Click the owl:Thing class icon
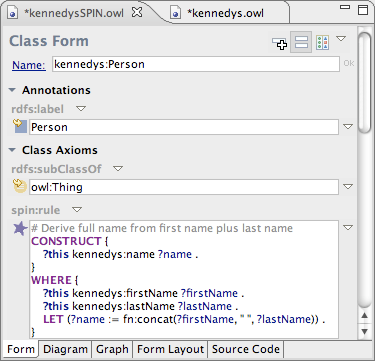Screen dimensions: 375x361 pyautogui.click(x=20, y=186)
